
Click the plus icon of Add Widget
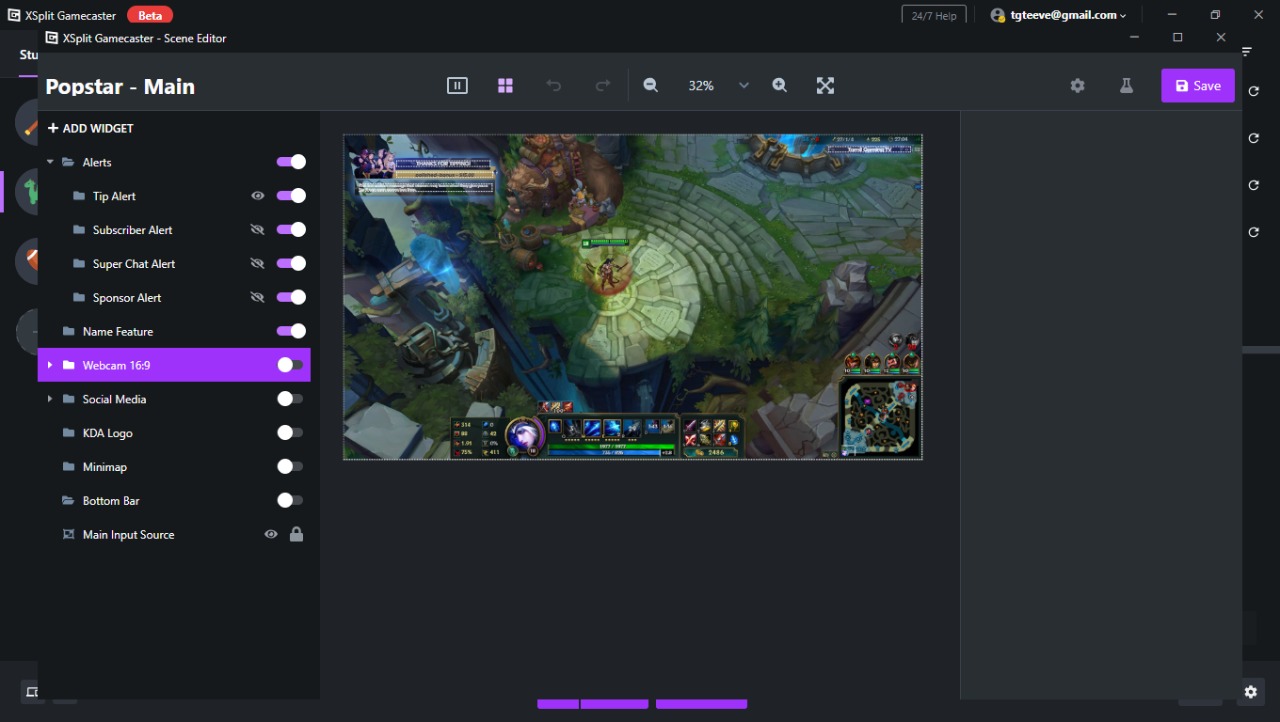pyautogui.click(x=53, y=128)
